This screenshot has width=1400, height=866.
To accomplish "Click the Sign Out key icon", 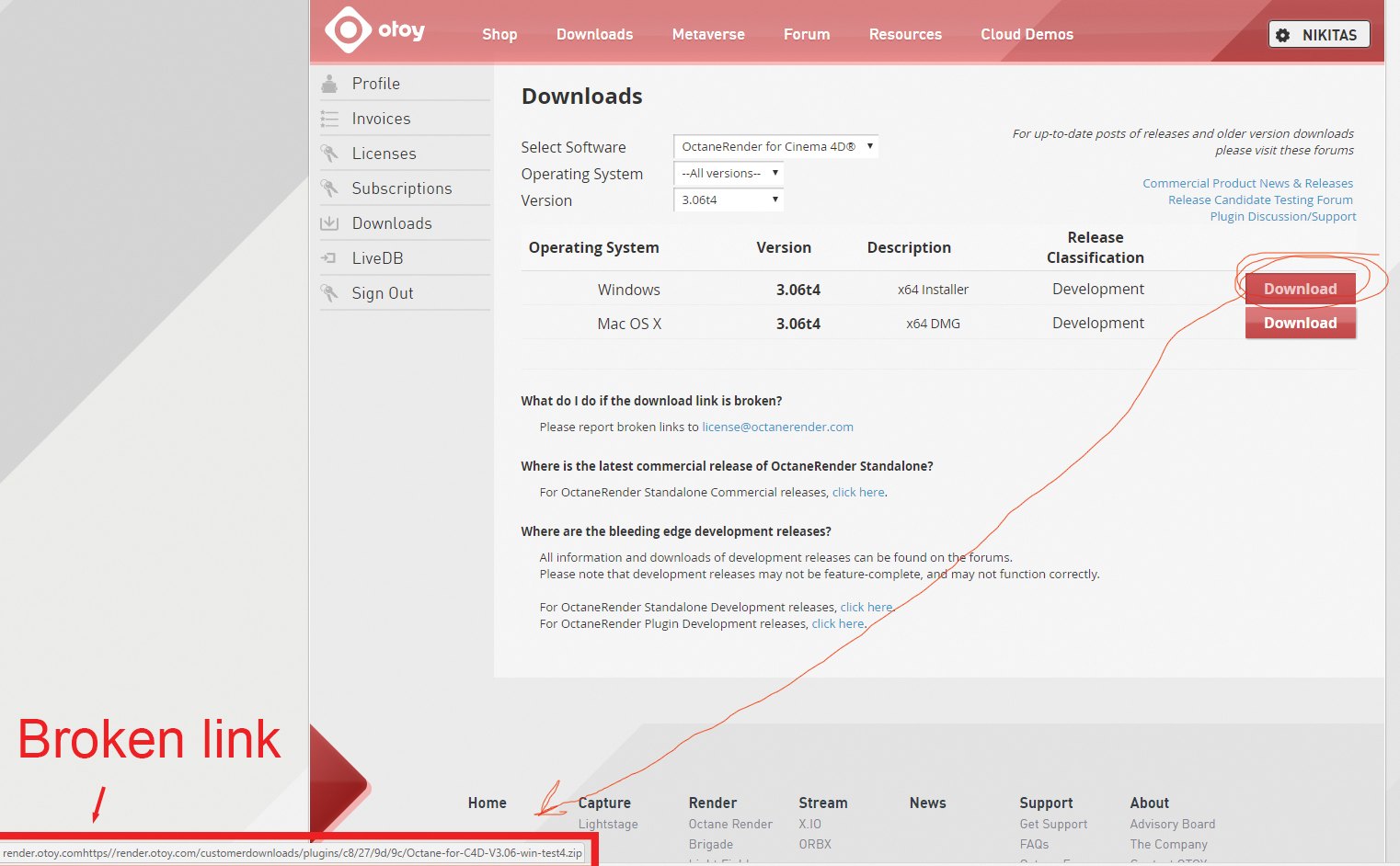I will [x=329, y=293].
